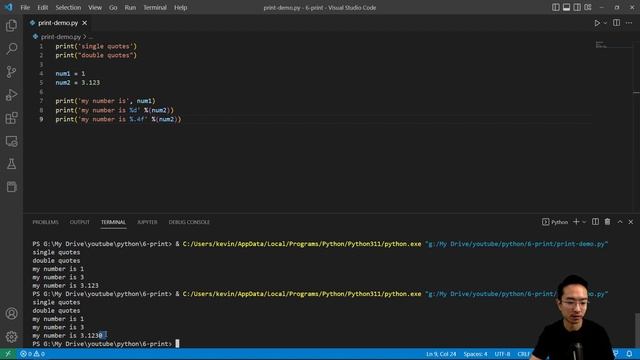Open the Testing flask view

click(11, 164)
